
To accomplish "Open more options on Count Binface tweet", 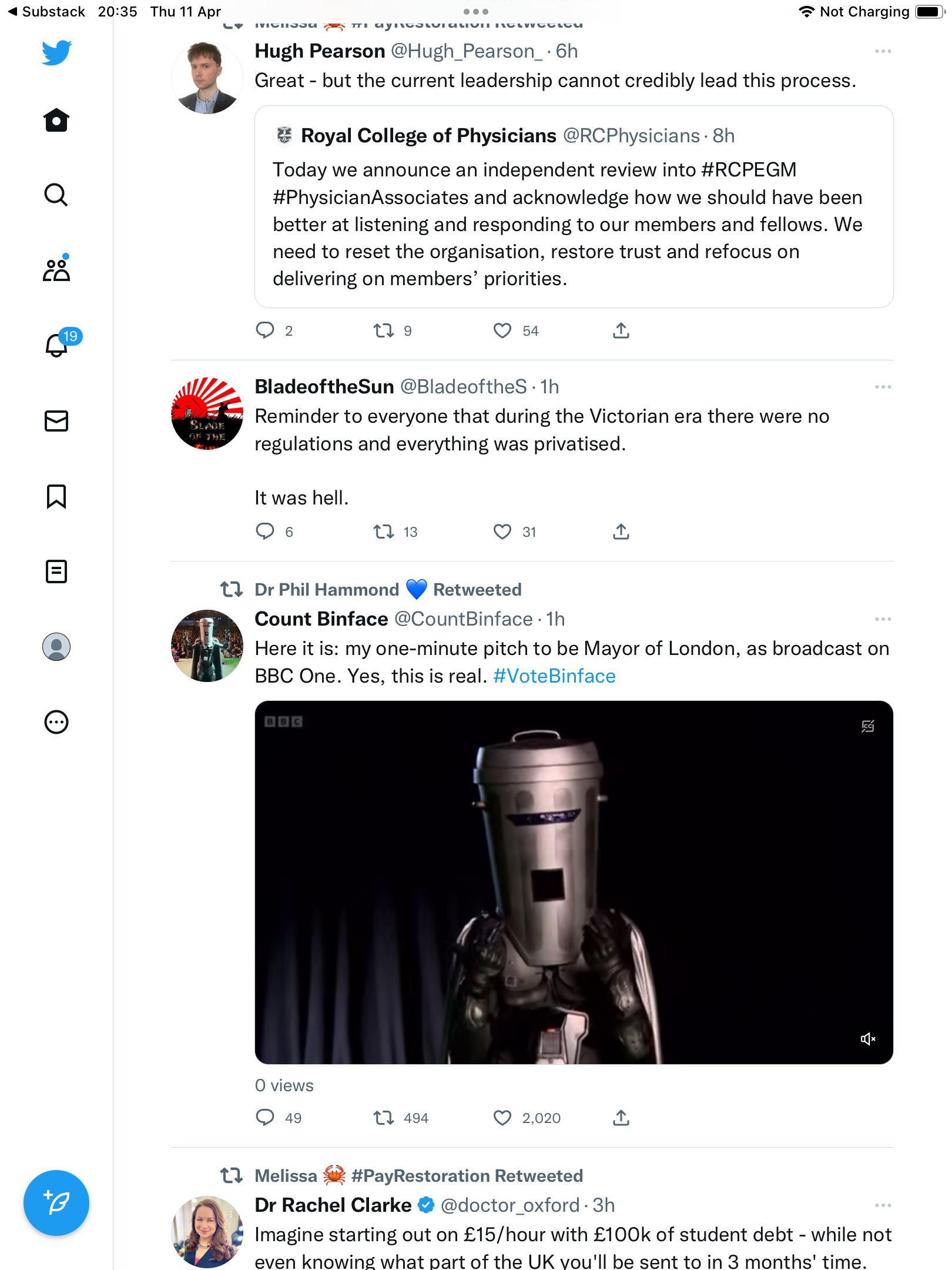I will [x=883, y=619].
